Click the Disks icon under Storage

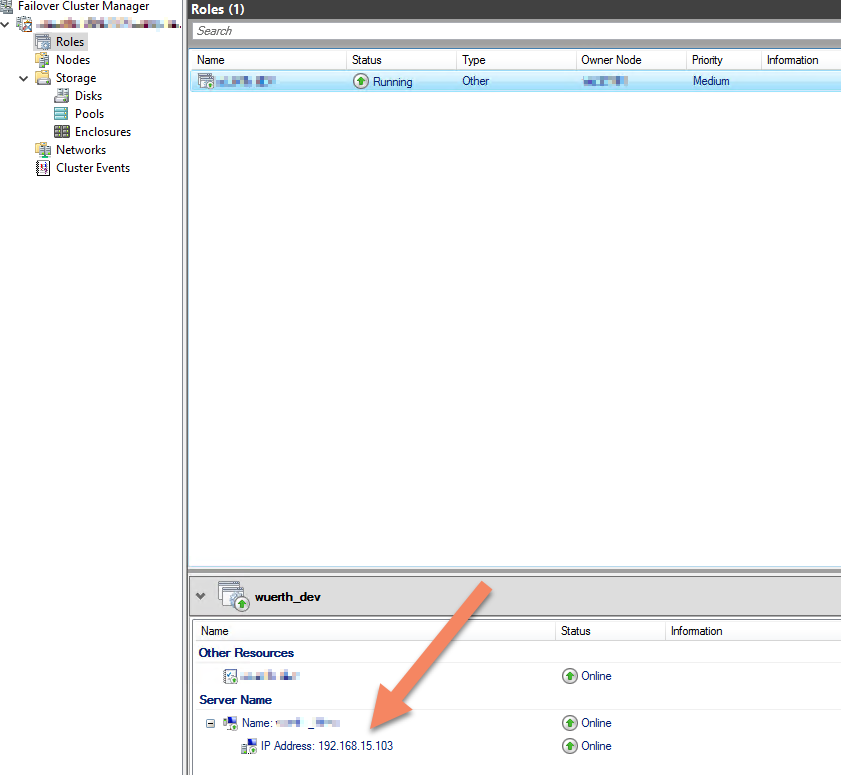pyautogui.click(x=61, y=96)
